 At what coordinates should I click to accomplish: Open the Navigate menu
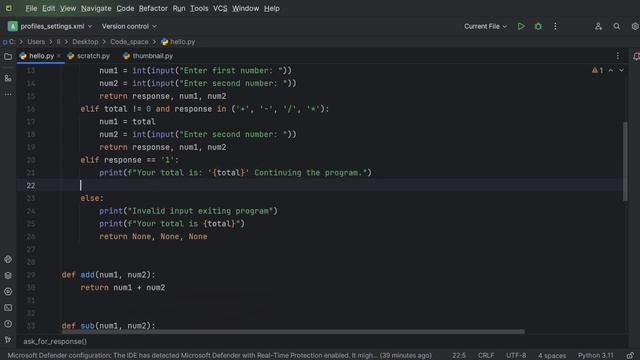(96, 8)
